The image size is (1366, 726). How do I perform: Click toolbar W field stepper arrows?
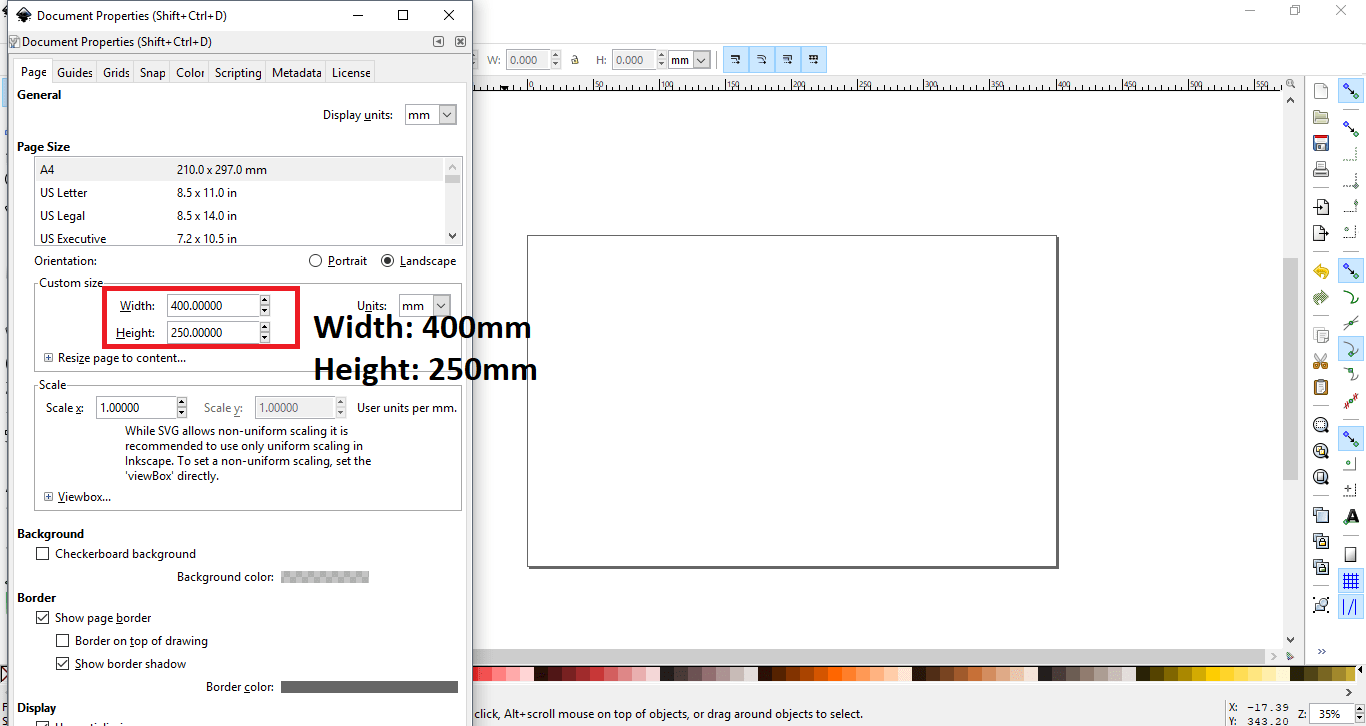coord(556,60)
